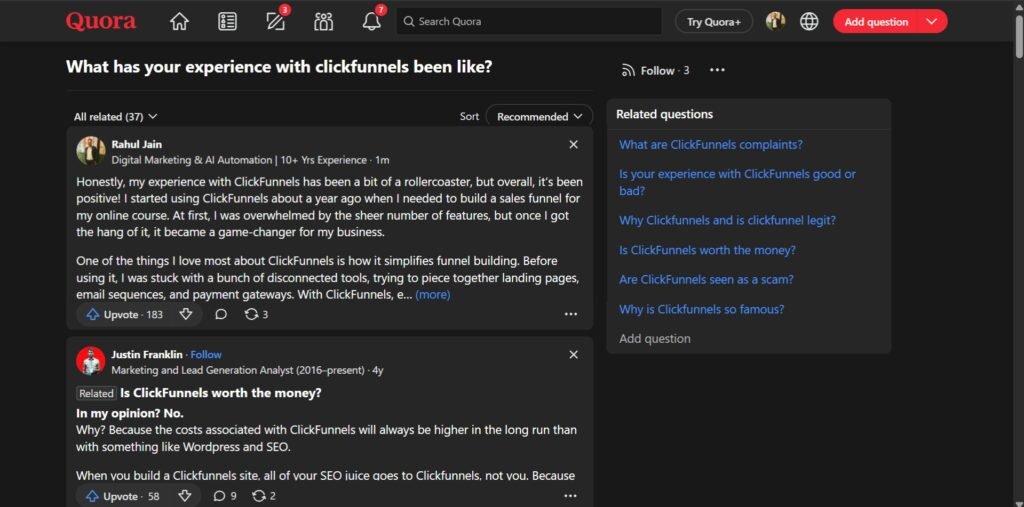Click the '4y' timestamp on Justin Franklin's answer
The width and height of the screenshot is (1024, 507).
coord(377,370)
